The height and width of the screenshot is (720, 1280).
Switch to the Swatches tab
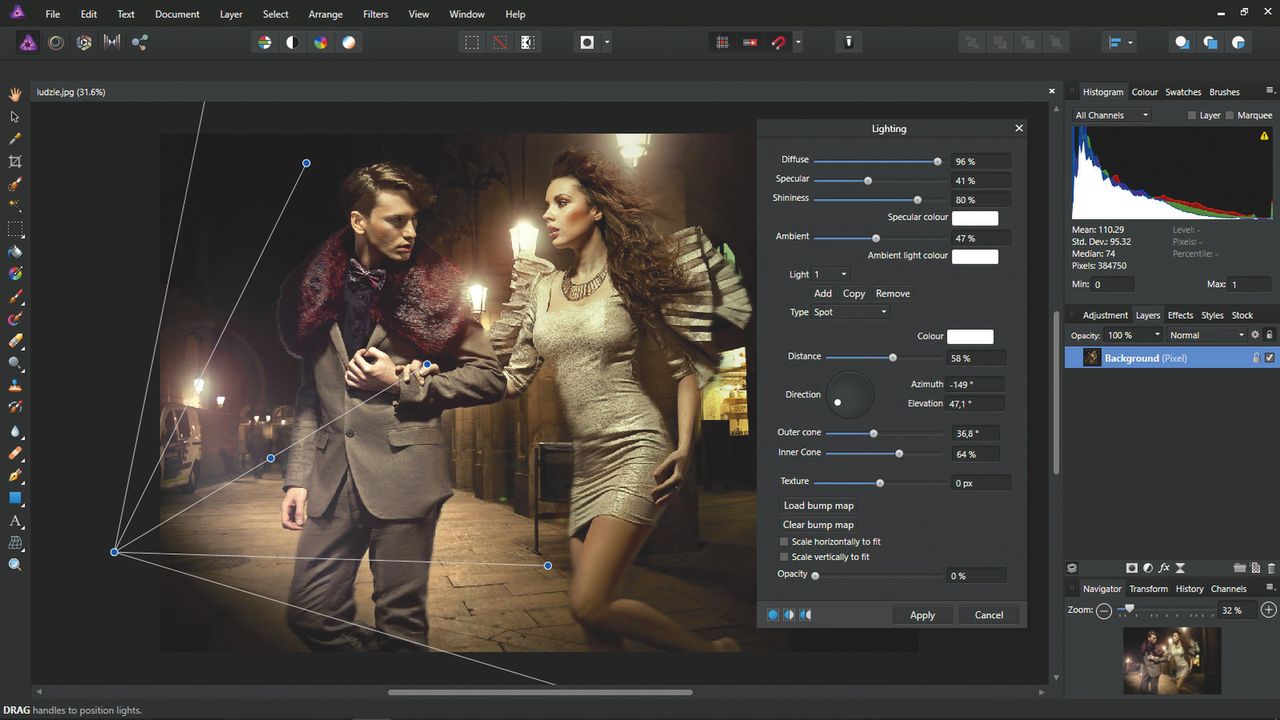(x=1183, y=92)
